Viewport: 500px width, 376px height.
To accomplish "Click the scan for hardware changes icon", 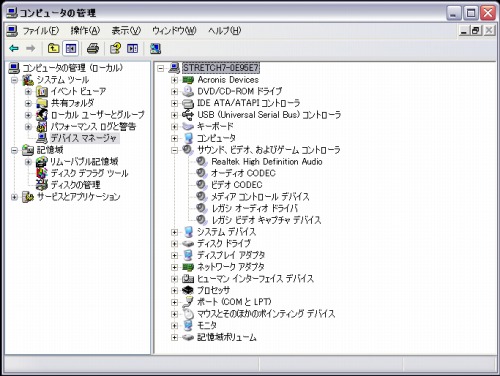I will (155, 49).
